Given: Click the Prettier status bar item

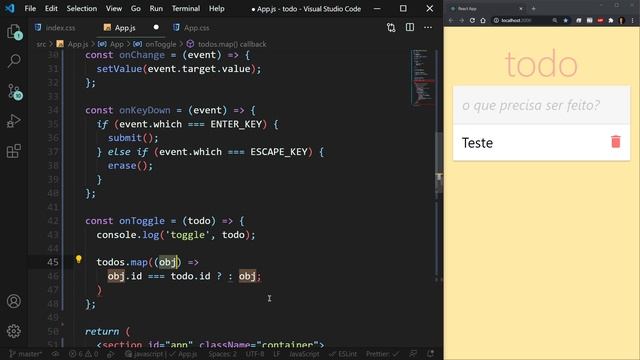Looking at the screenshot, I should [x=382, y=354].
